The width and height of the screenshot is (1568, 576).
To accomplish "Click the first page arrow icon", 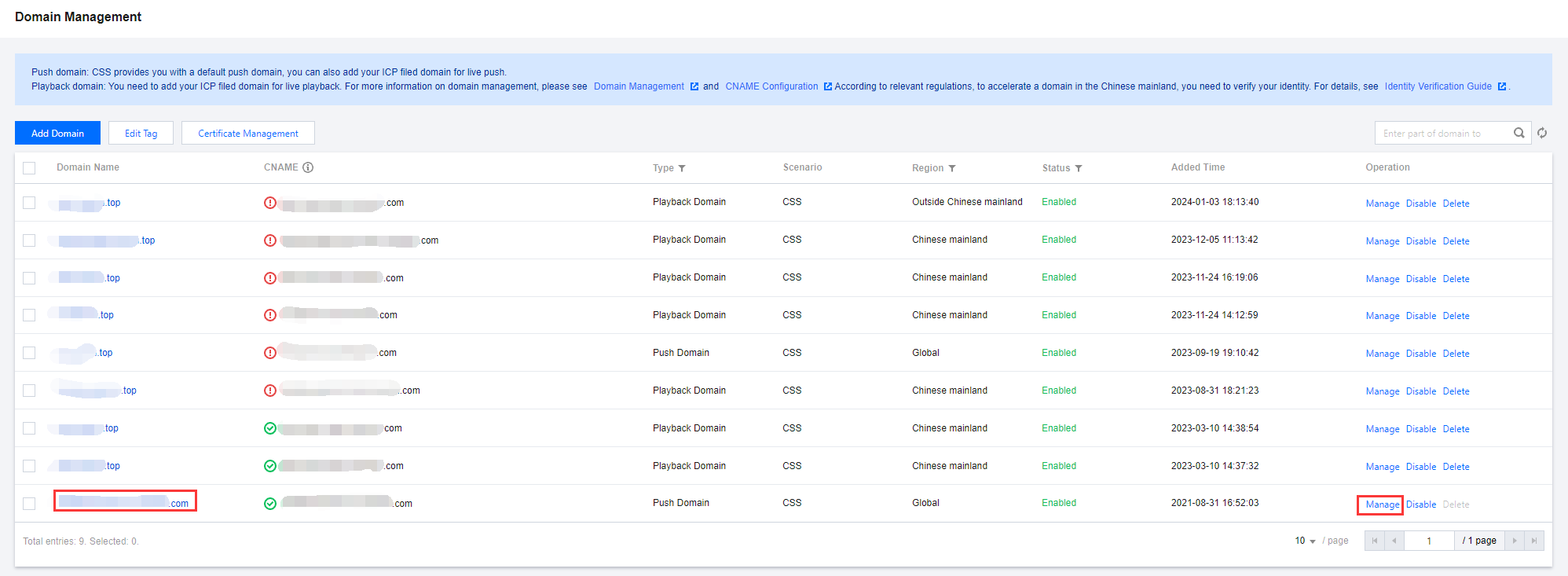I will [x=1374, y=541].
